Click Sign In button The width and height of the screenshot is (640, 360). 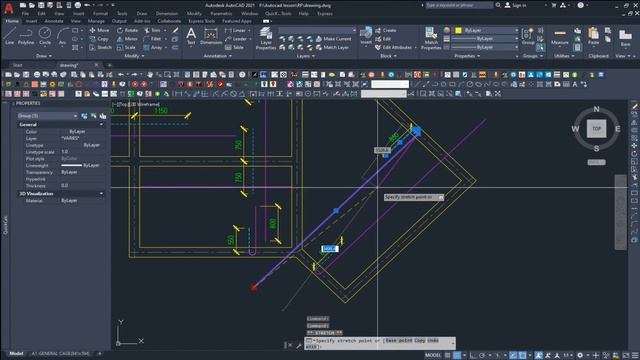click(516, 5)
